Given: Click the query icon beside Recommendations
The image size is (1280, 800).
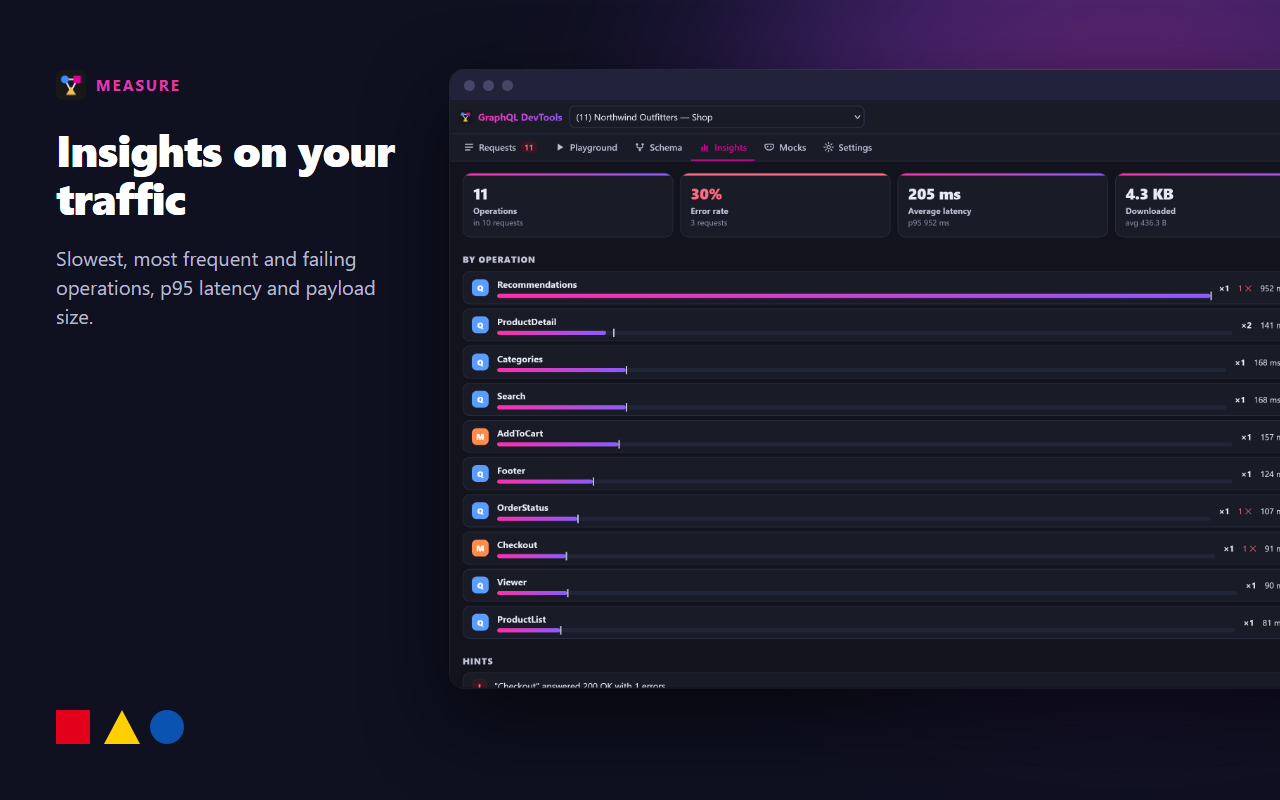Looking at the screenshot, I should [x=480, y=288].
